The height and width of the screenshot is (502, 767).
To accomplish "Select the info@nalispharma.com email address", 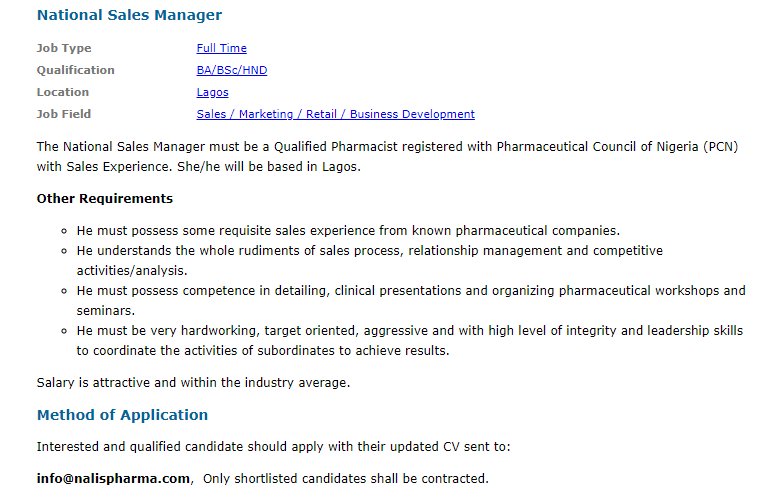I will (113, 478).
